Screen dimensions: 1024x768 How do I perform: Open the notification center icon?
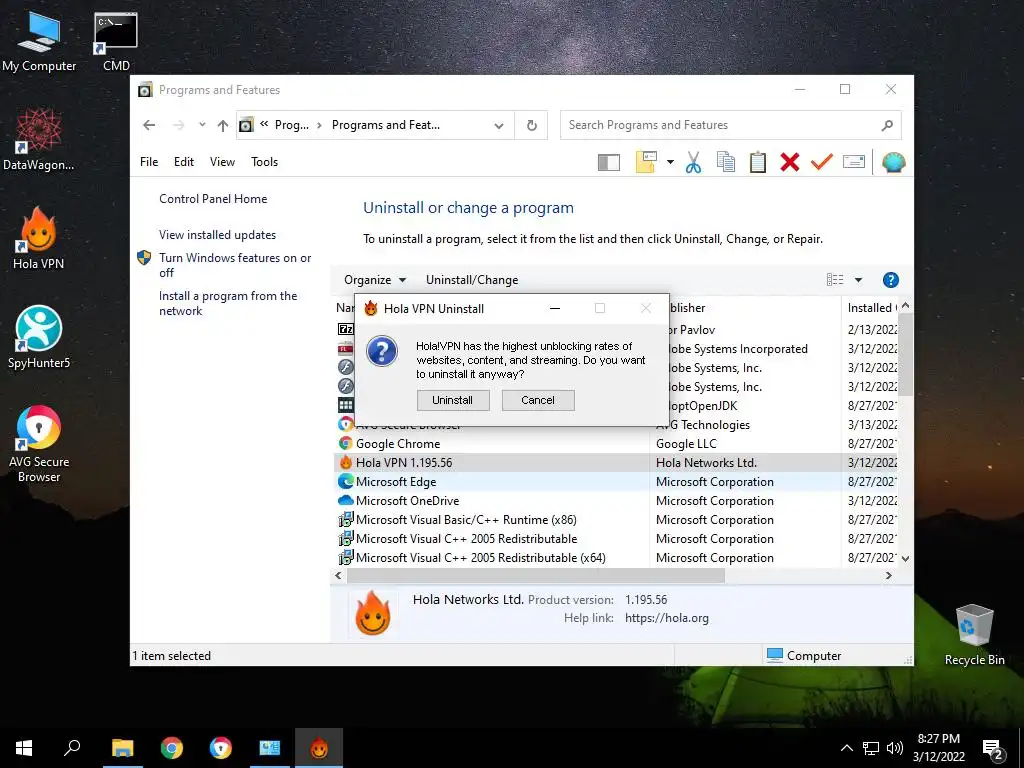pyautogui.click(x=993, y=749)
